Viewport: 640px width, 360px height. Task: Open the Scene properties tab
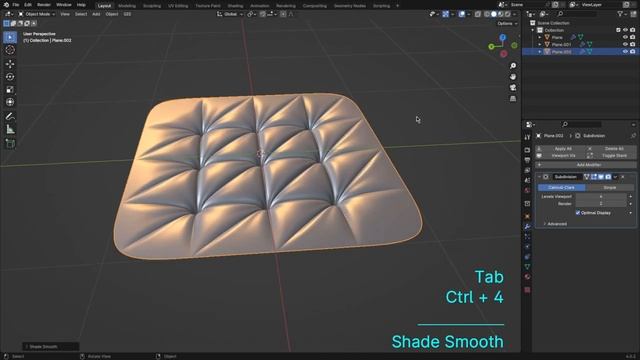click(527, 180)
